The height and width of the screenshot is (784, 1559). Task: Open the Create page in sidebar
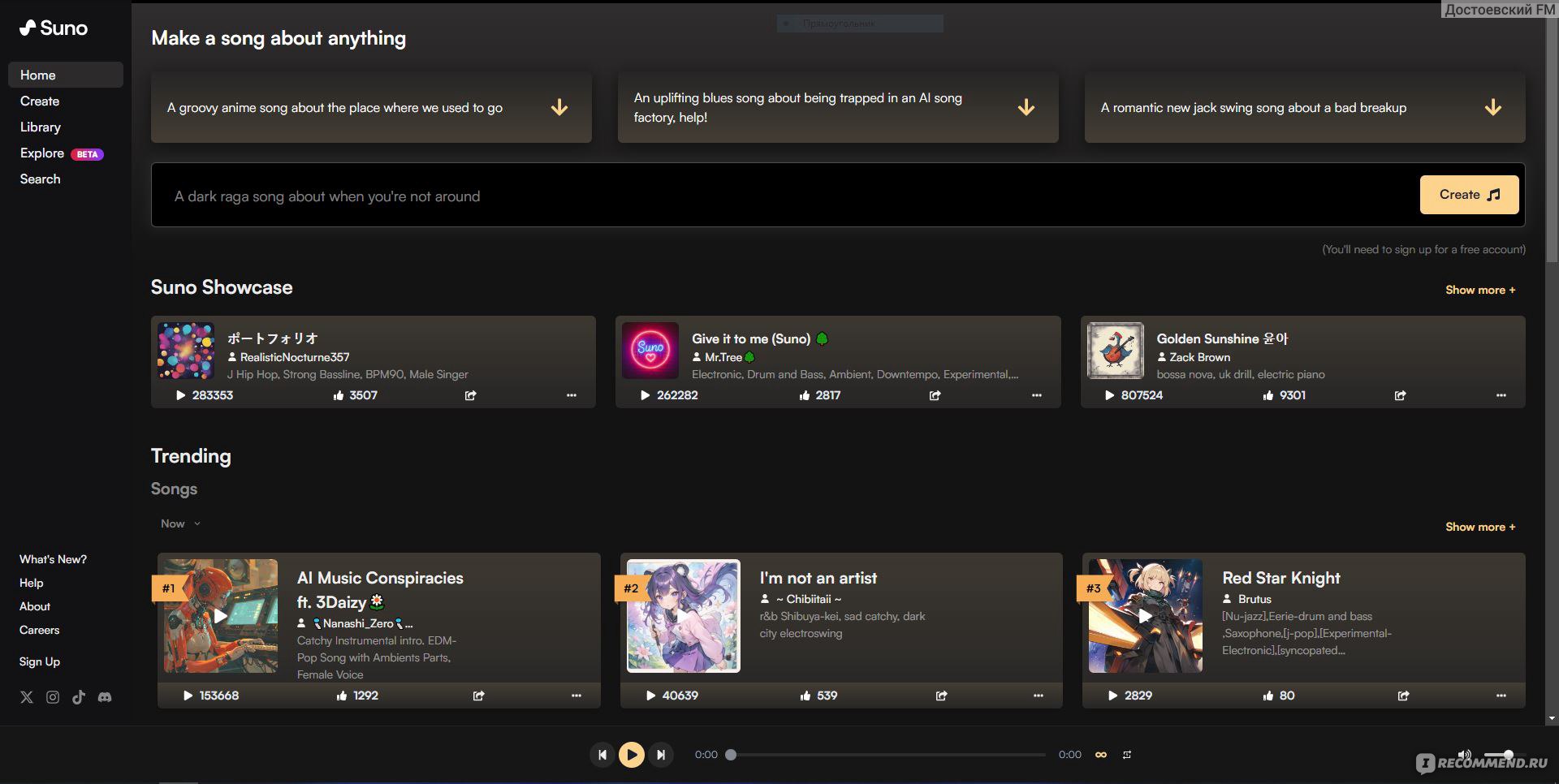(40, 101)
